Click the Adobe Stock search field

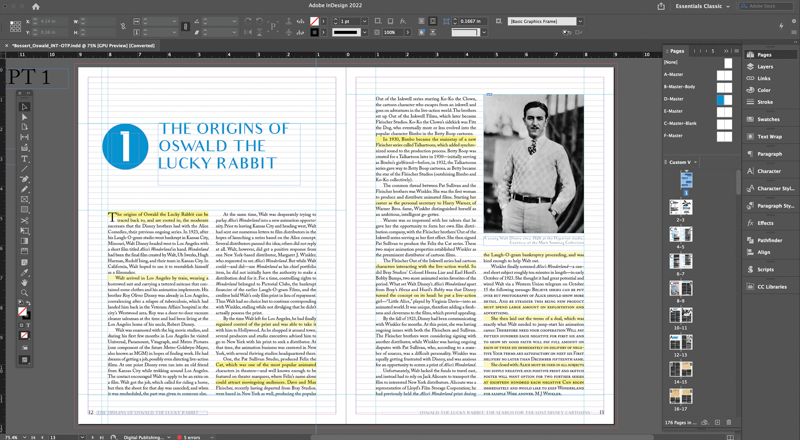point(764,6)
